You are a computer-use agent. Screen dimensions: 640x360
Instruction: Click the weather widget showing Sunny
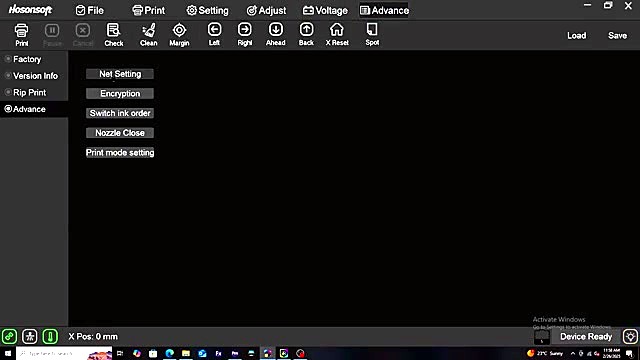pos(545,353)
